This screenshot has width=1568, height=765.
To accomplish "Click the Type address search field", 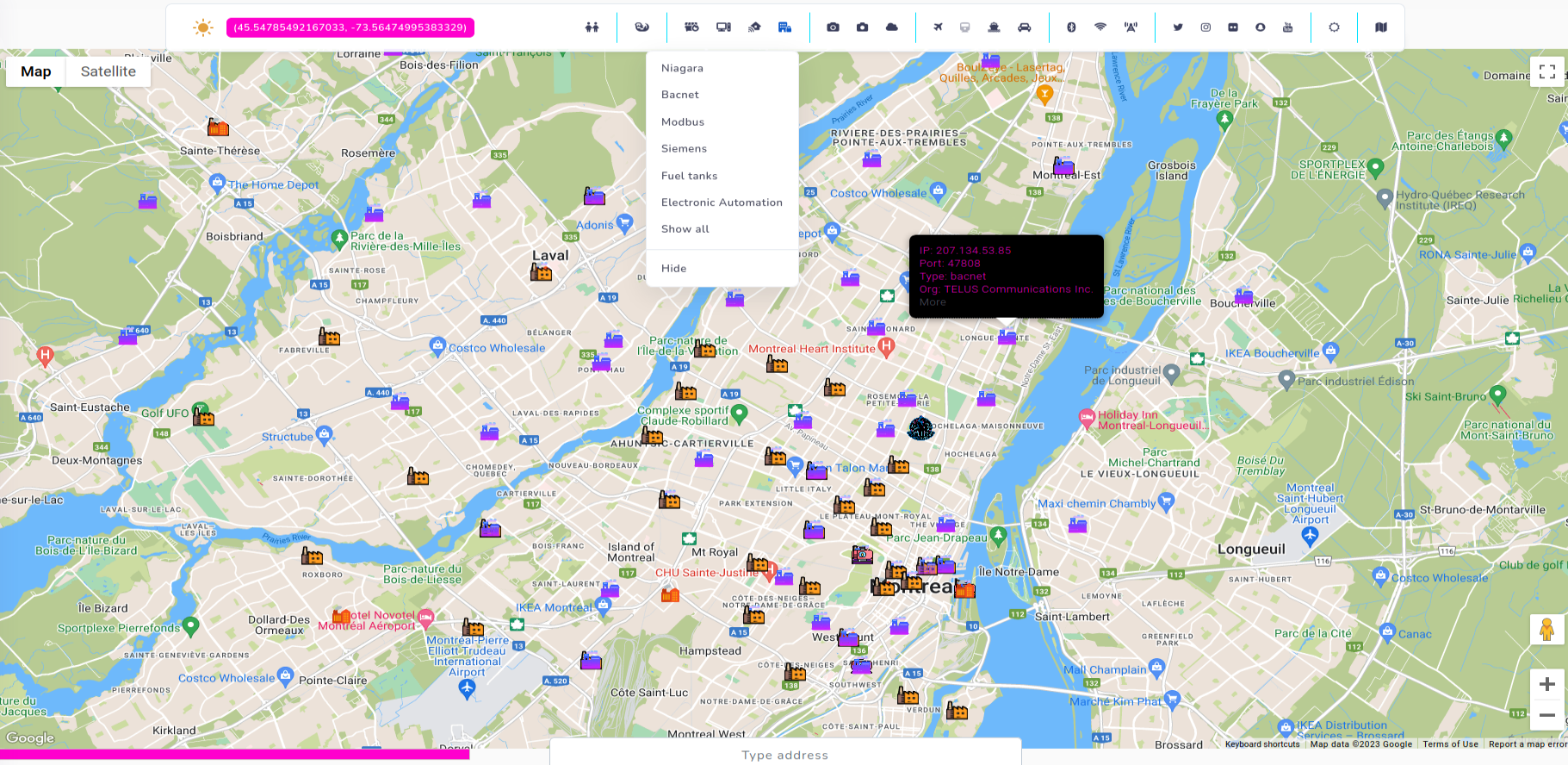I will coord(785,752).
